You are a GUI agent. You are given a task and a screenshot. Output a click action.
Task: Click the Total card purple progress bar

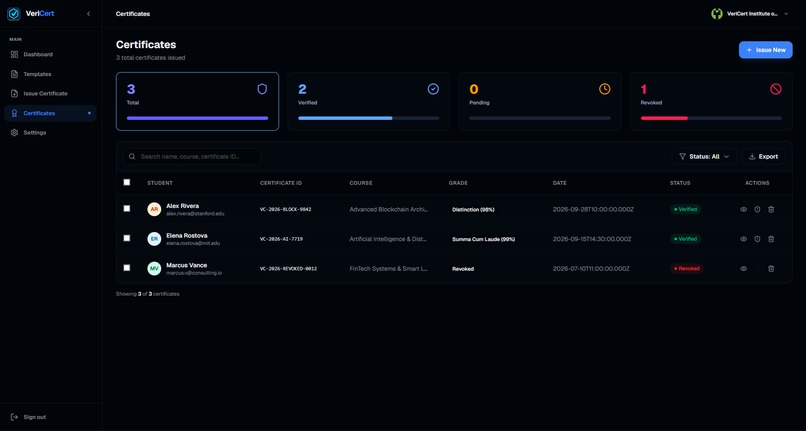pos(197,118)
